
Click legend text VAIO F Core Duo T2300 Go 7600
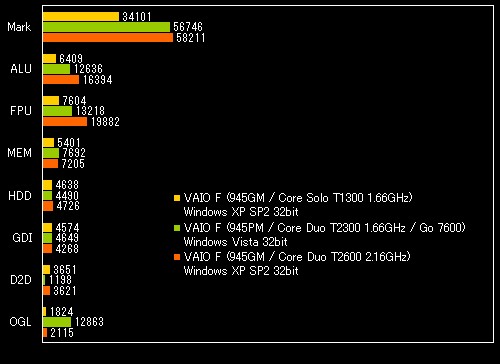325,228
